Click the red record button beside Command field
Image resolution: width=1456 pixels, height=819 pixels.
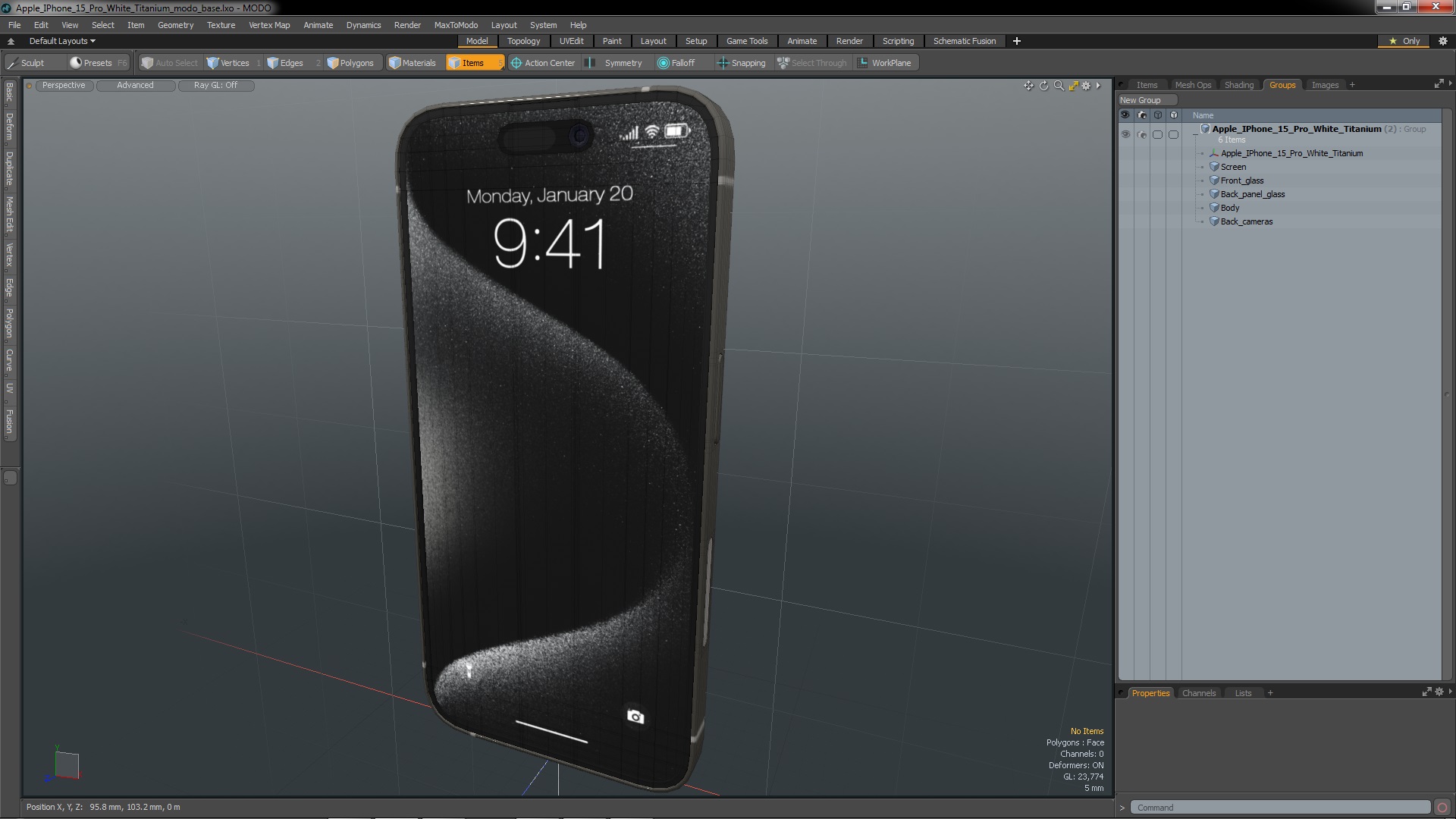(1442, 808)
